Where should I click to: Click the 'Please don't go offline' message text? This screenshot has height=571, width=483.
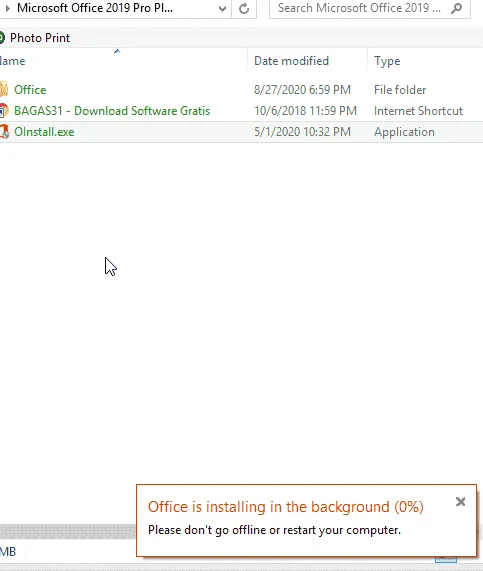[x=274, y=530]
